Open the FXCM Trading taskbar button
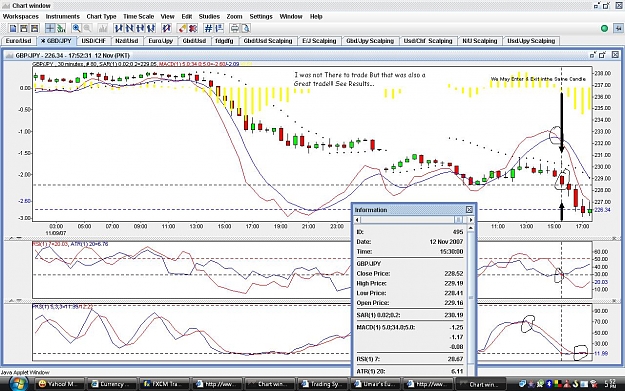Viewport: 625px width, 391px height. [x=165, y=384]
